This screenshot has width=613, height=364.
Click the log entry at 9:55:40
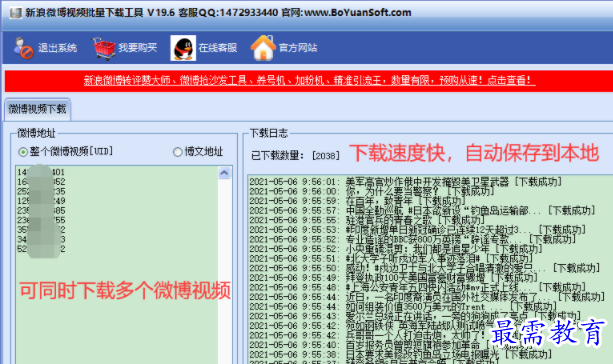[x=391, y=345]
